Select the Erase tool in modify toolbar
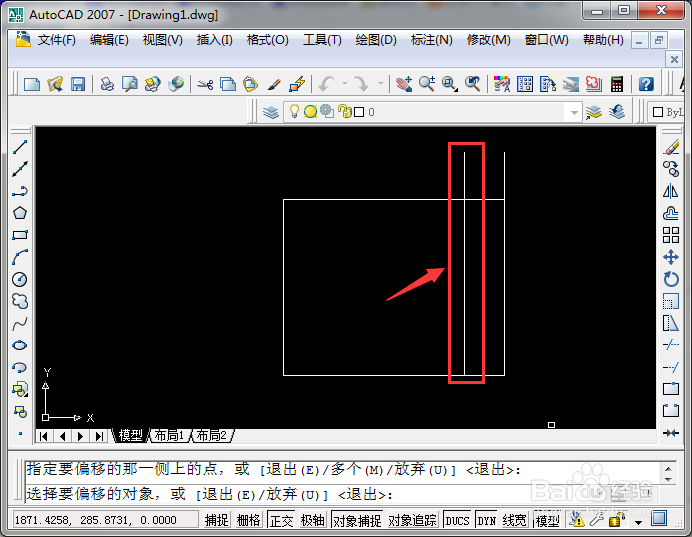Image resolution: width=692 pixels, height=537 pixels. point(671,147)
